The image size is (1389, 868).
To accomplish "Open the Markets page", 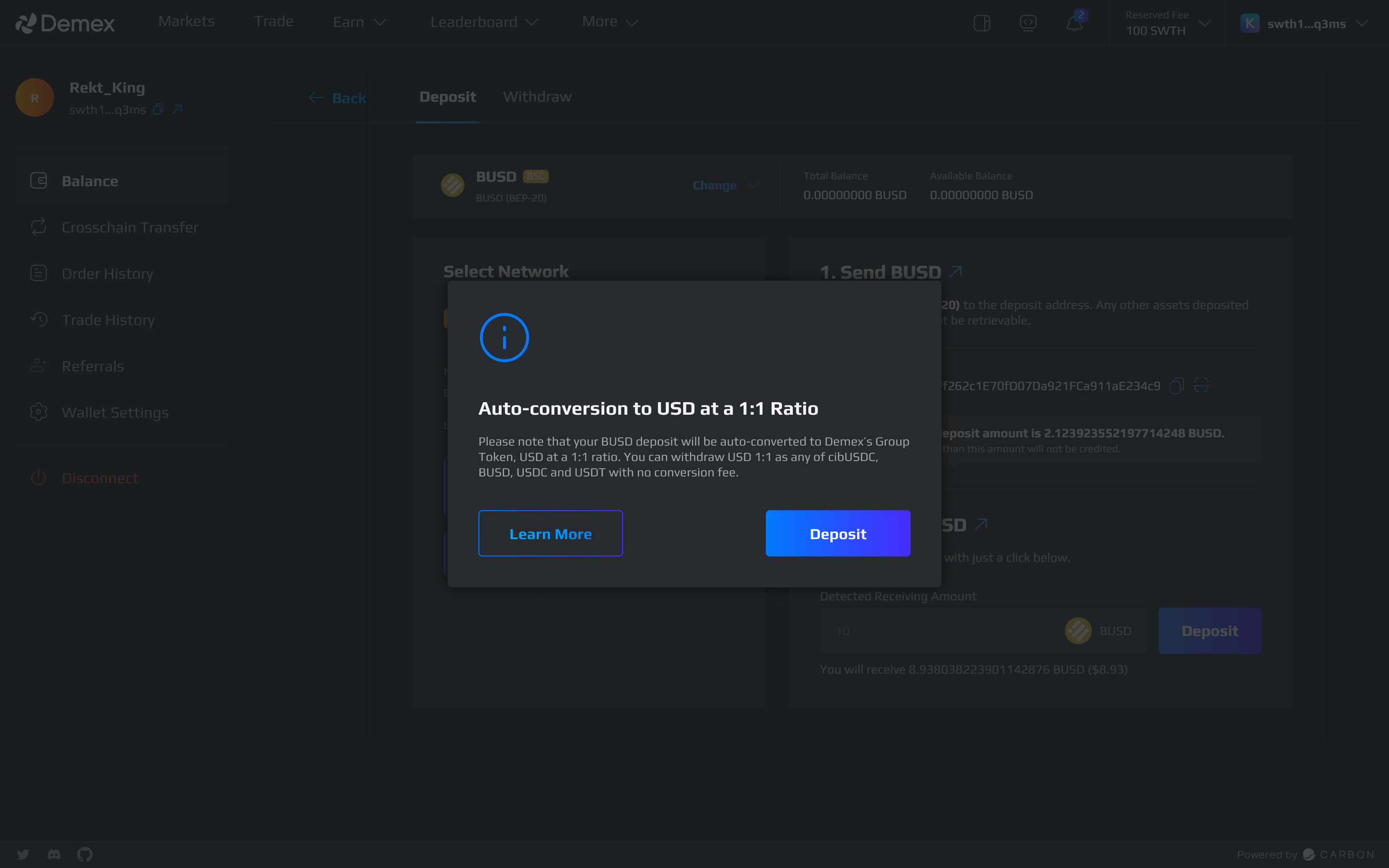I will point(187,21).
